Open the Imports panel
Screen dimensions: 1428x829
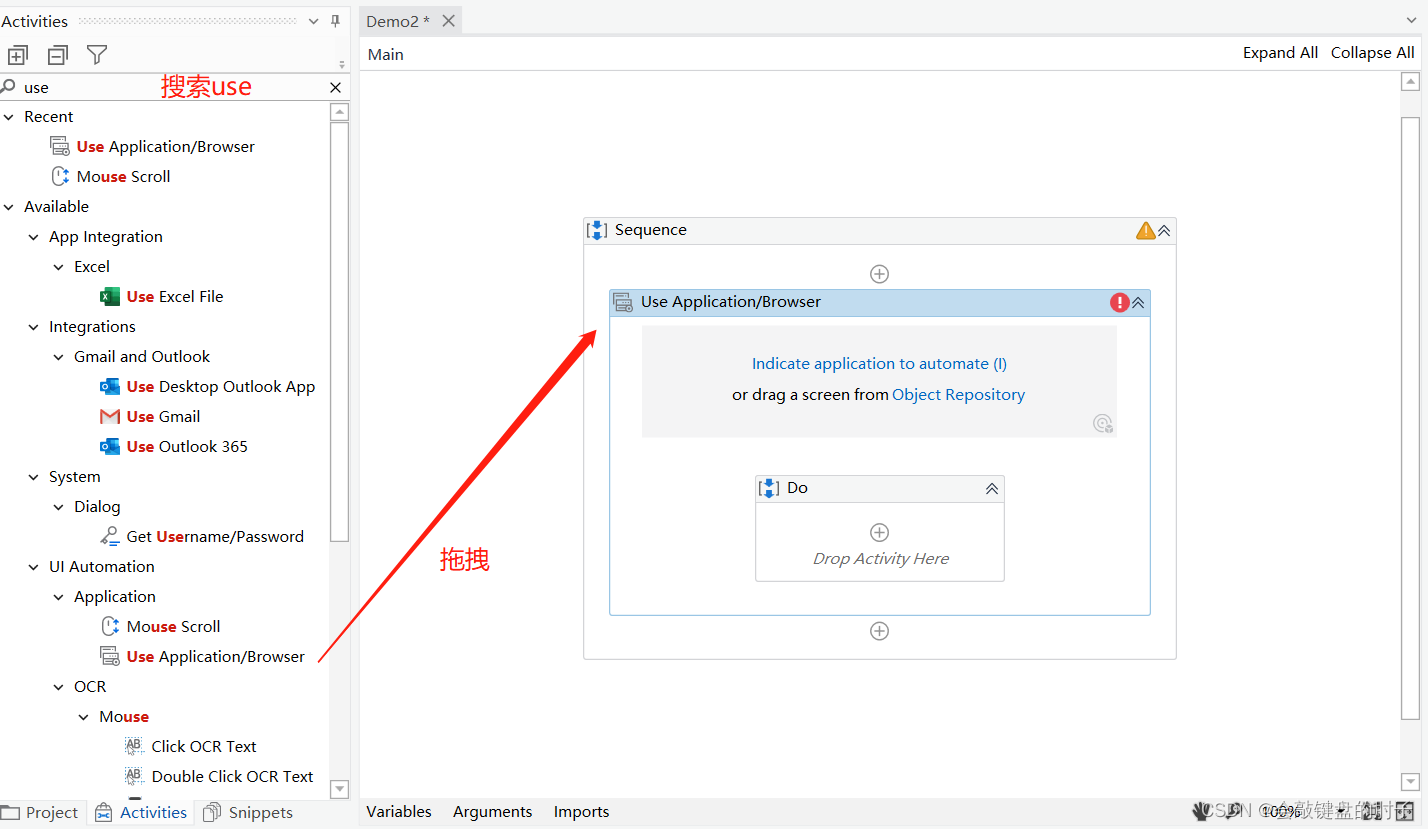pyautogui.click(x=582, y=811)
